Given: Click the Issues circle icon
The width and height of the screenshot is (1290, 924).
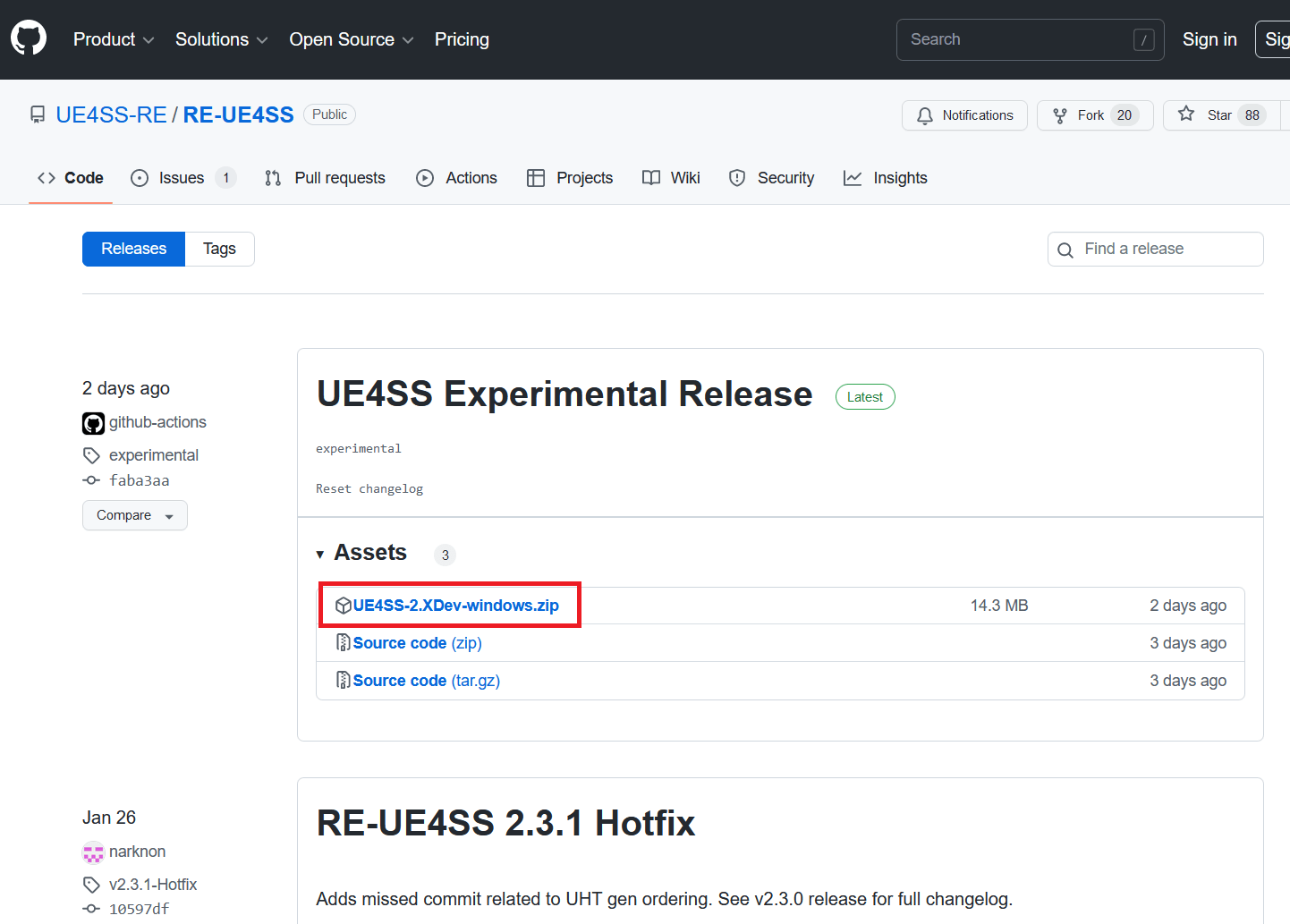Looking at the screenshot, I should 140,178.
